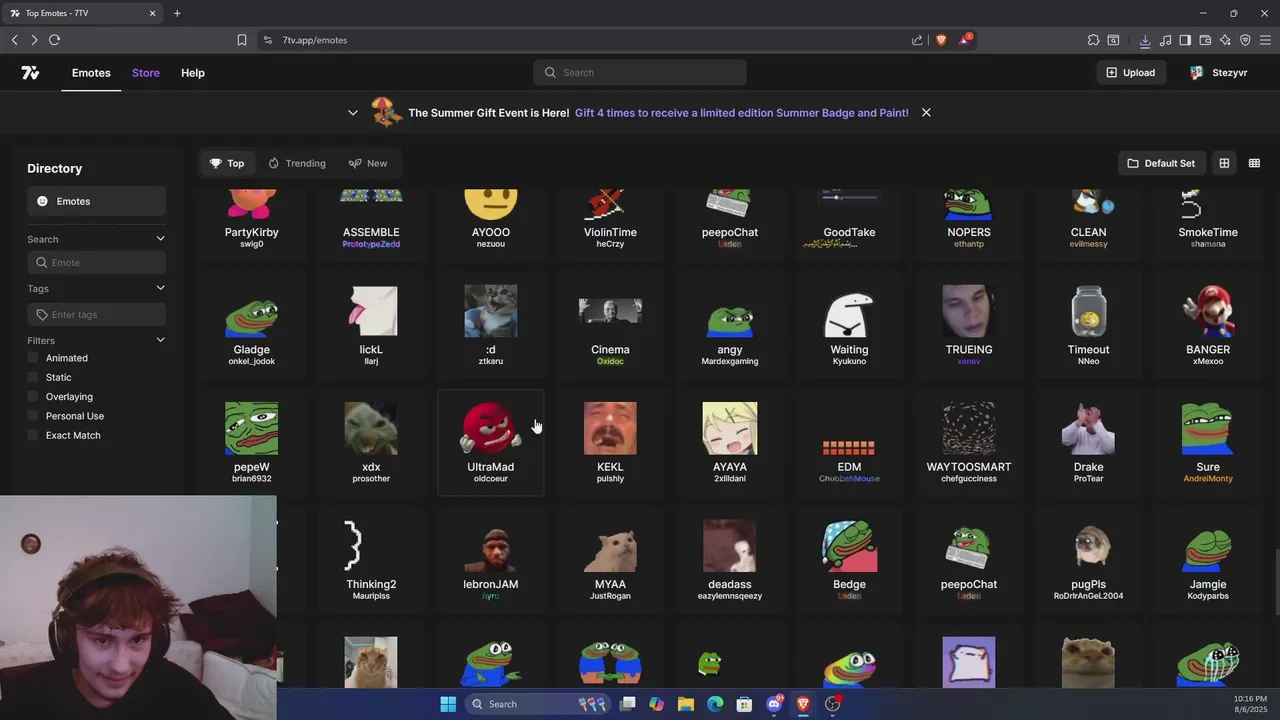
Task: Focus the Emote search field
Action: [x=96, y=262]
